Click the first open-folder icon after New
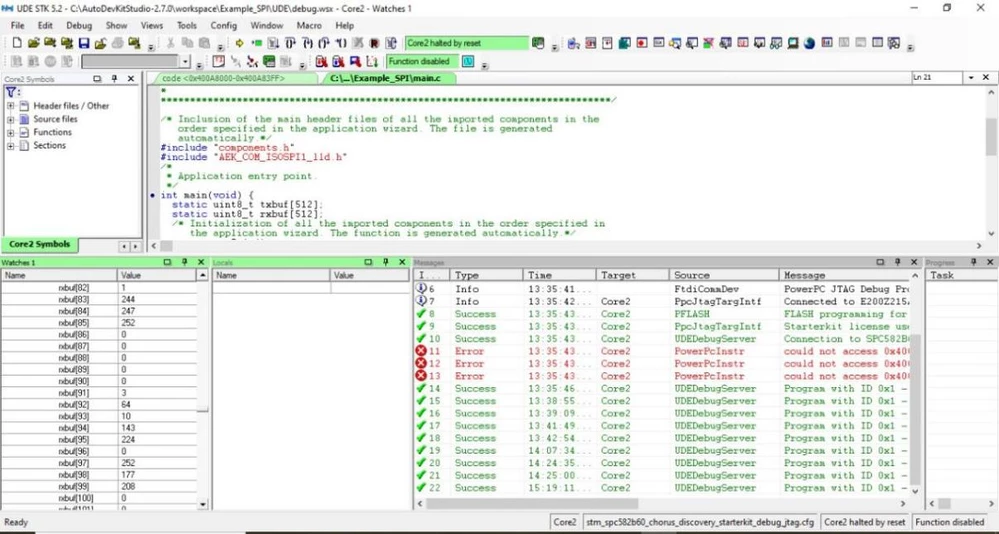This screenshot has height=534, width=999. tap(34, 43)
